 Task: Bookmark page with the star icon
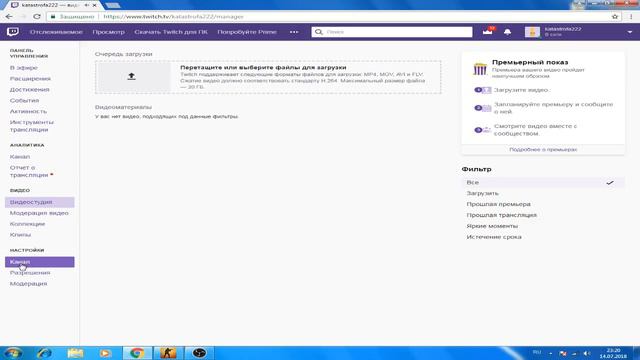coord(615,17)
